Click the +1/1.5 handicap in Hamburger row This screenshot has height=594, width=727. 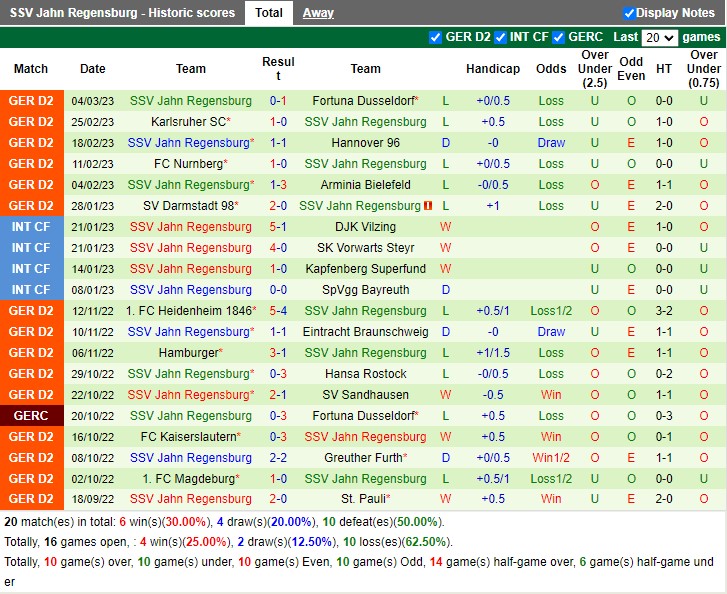point(493,353)
